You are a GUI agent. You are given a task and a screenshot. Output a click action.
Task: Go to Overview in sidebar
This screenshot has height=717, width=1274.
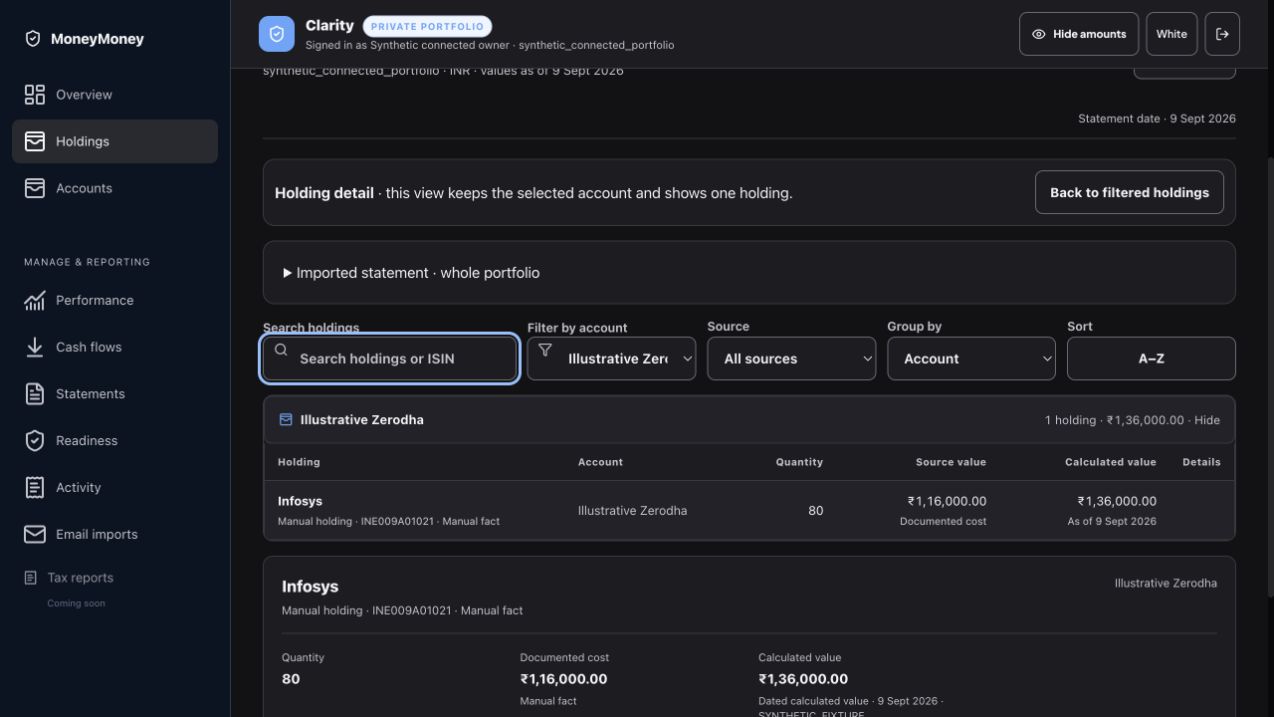click(115, 94)
